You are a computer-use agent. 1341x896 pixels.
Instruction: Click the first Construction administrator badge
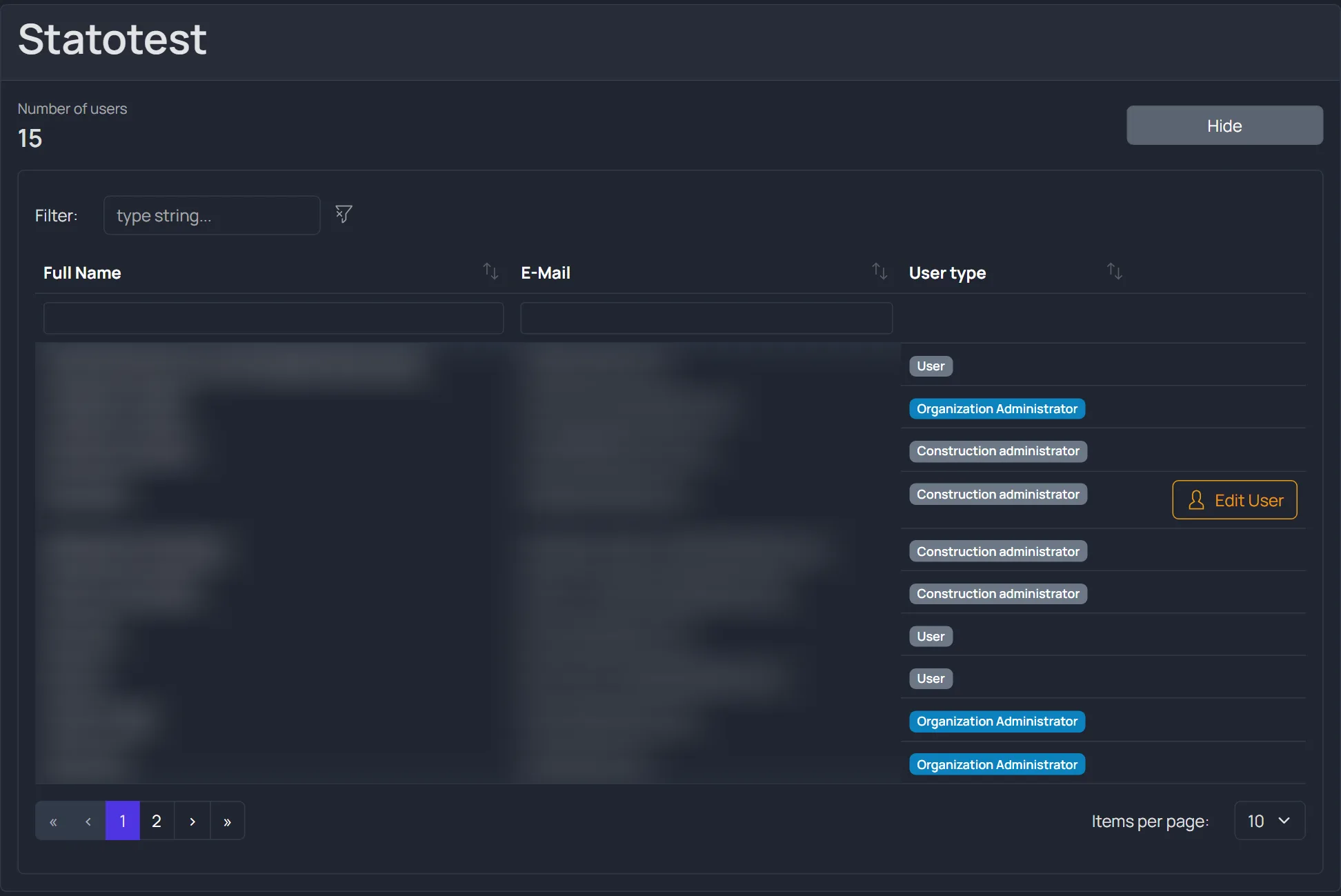coord(998,451)
